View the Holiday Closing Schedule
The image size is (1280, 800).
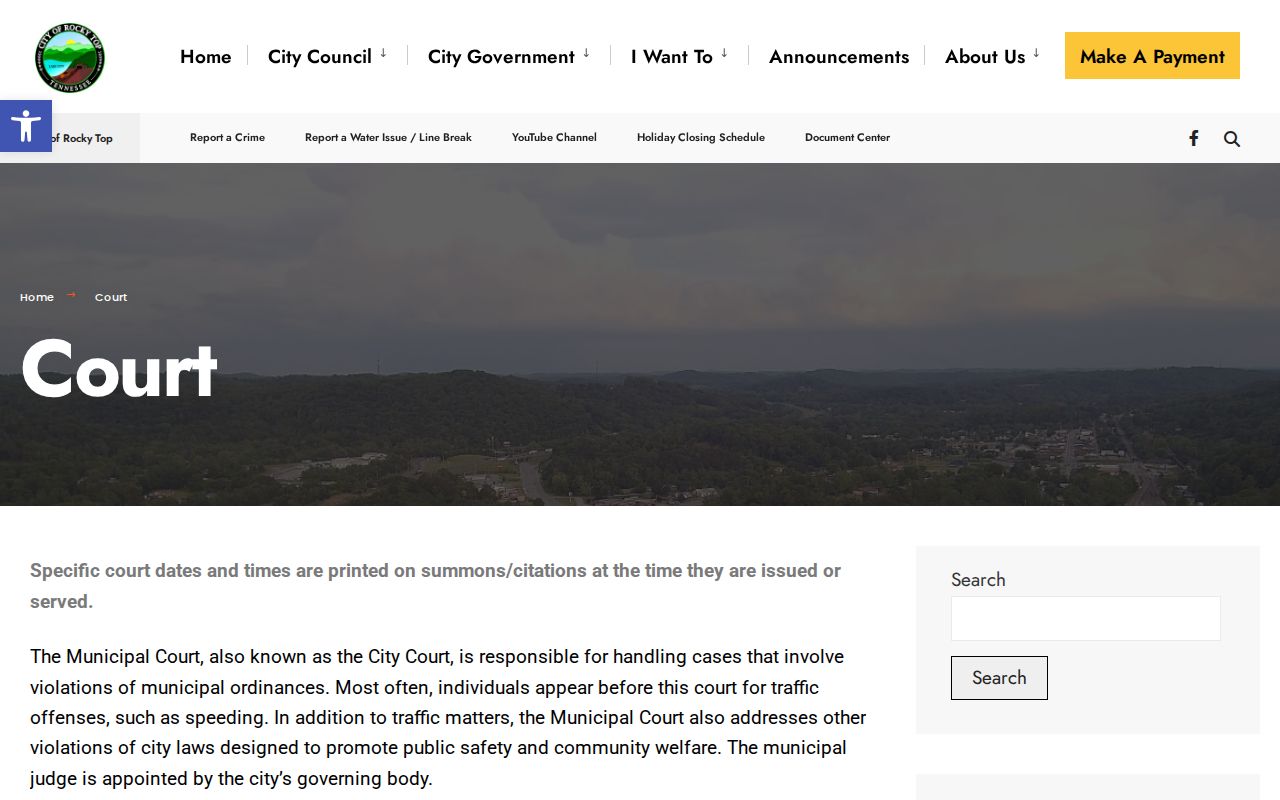pyautogui.click(x=701, y=138)
